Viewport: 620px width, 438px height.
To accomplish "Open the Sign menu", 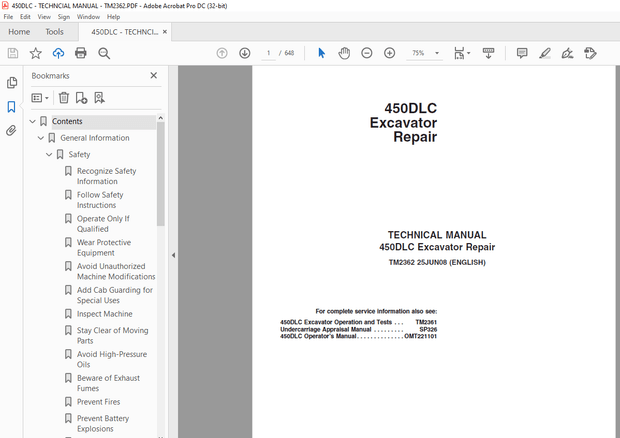I will pyautogui.click(x=64, y=17).
